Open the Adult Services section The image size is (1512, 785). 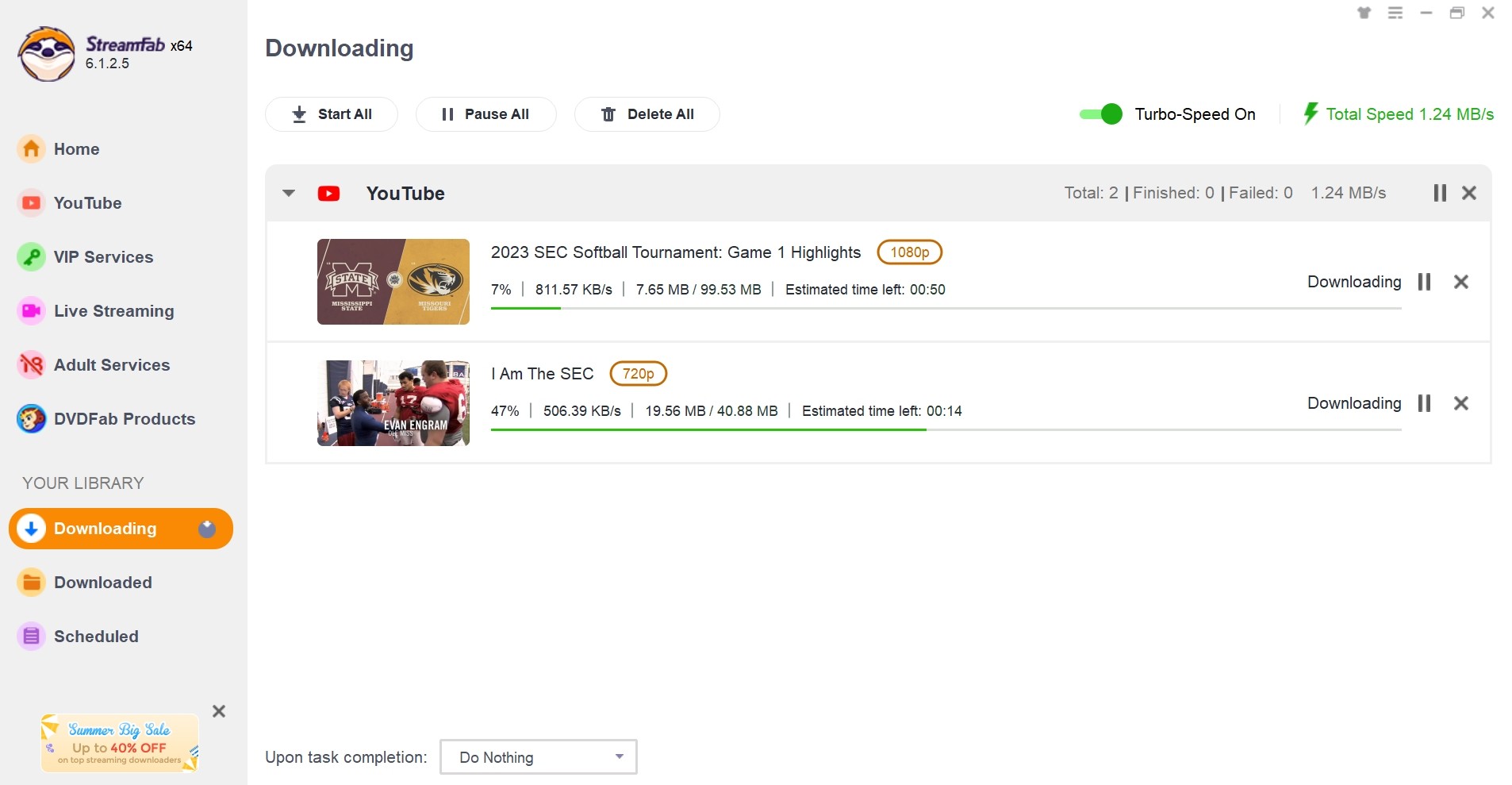(x=112, y=365)
